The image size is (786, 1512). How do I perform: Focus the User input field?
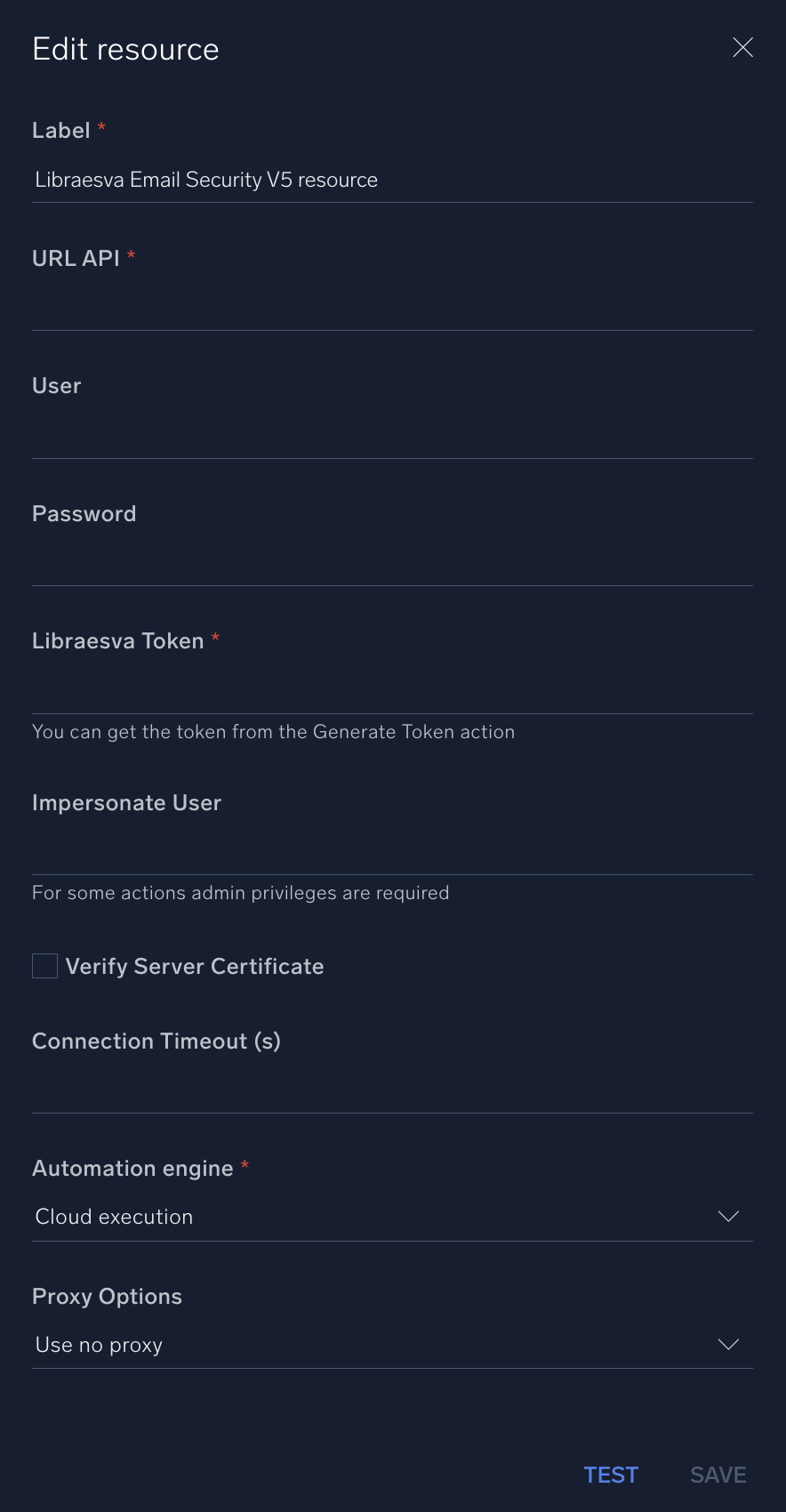click(x=391, y=438)
